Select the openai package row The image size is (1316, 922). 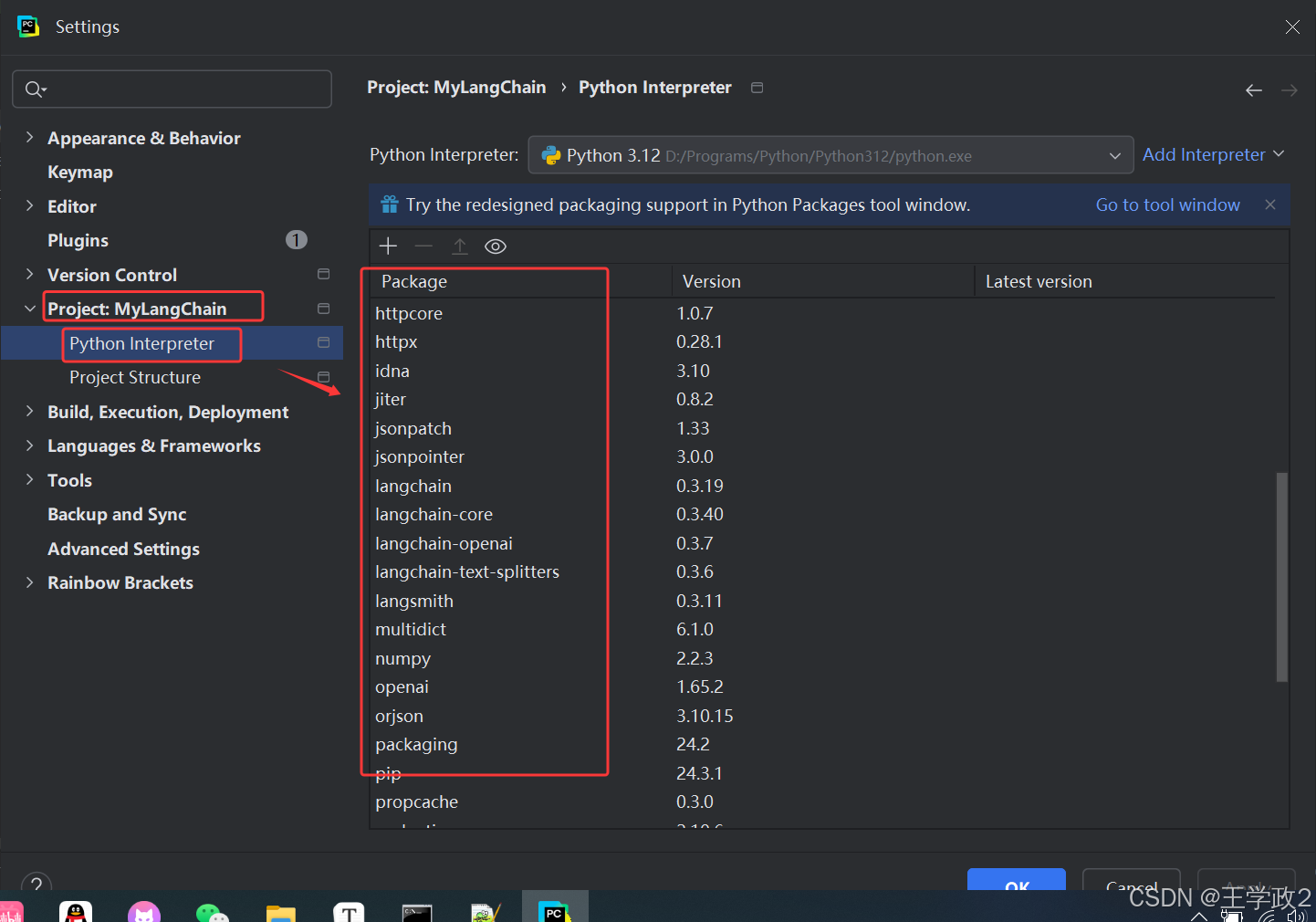point(822,686)
